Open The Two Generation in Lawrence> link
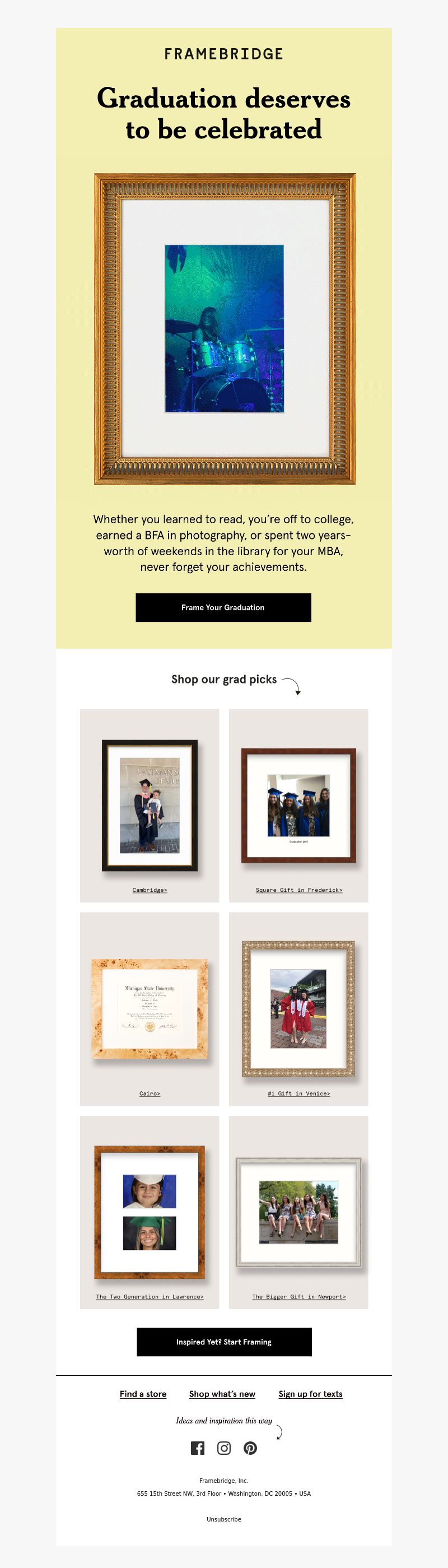Image resolution: width=448 pixels, height=1568 pixels. click(150, 1296)
